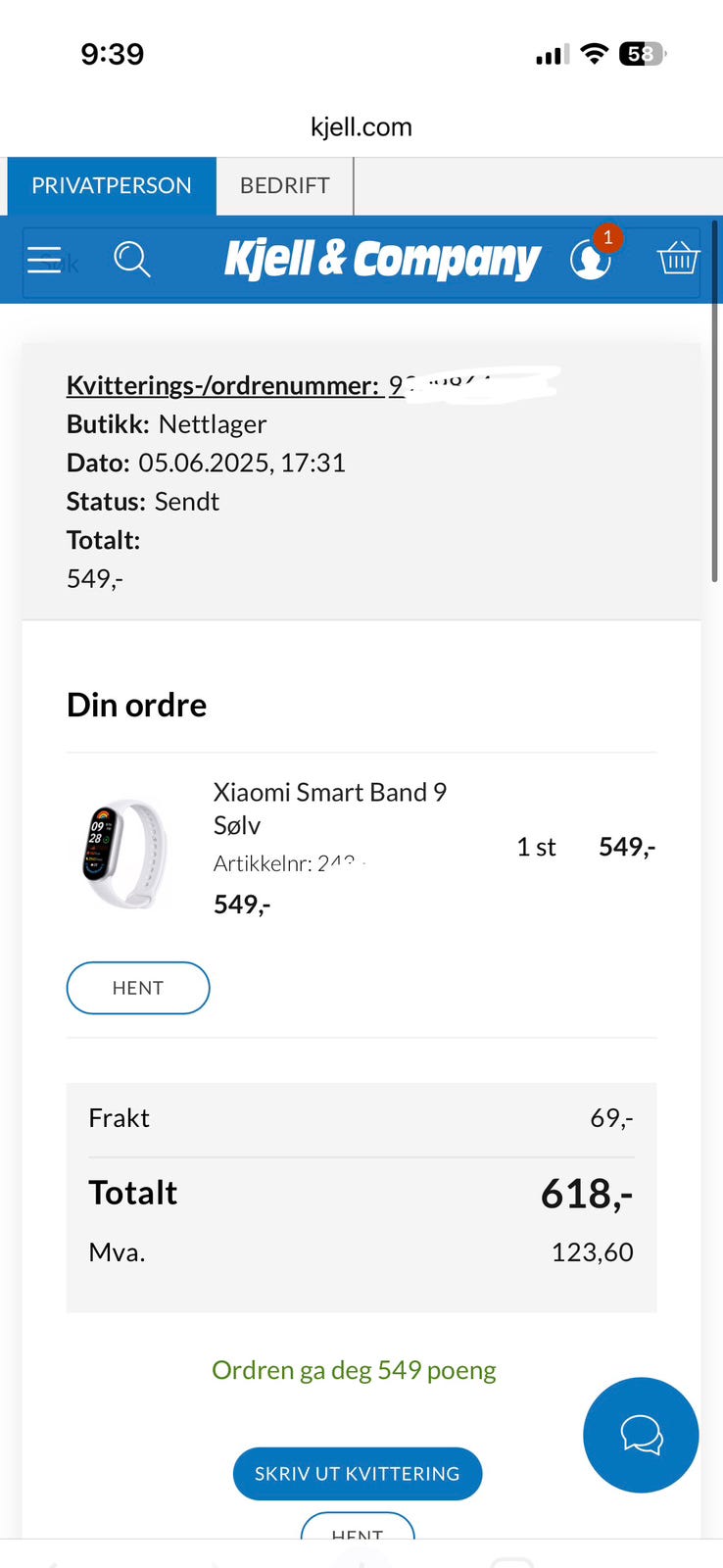This screenshot has width=723, height=1568.
Task: Tap the search magnifier icon
Action: (131, 260)
